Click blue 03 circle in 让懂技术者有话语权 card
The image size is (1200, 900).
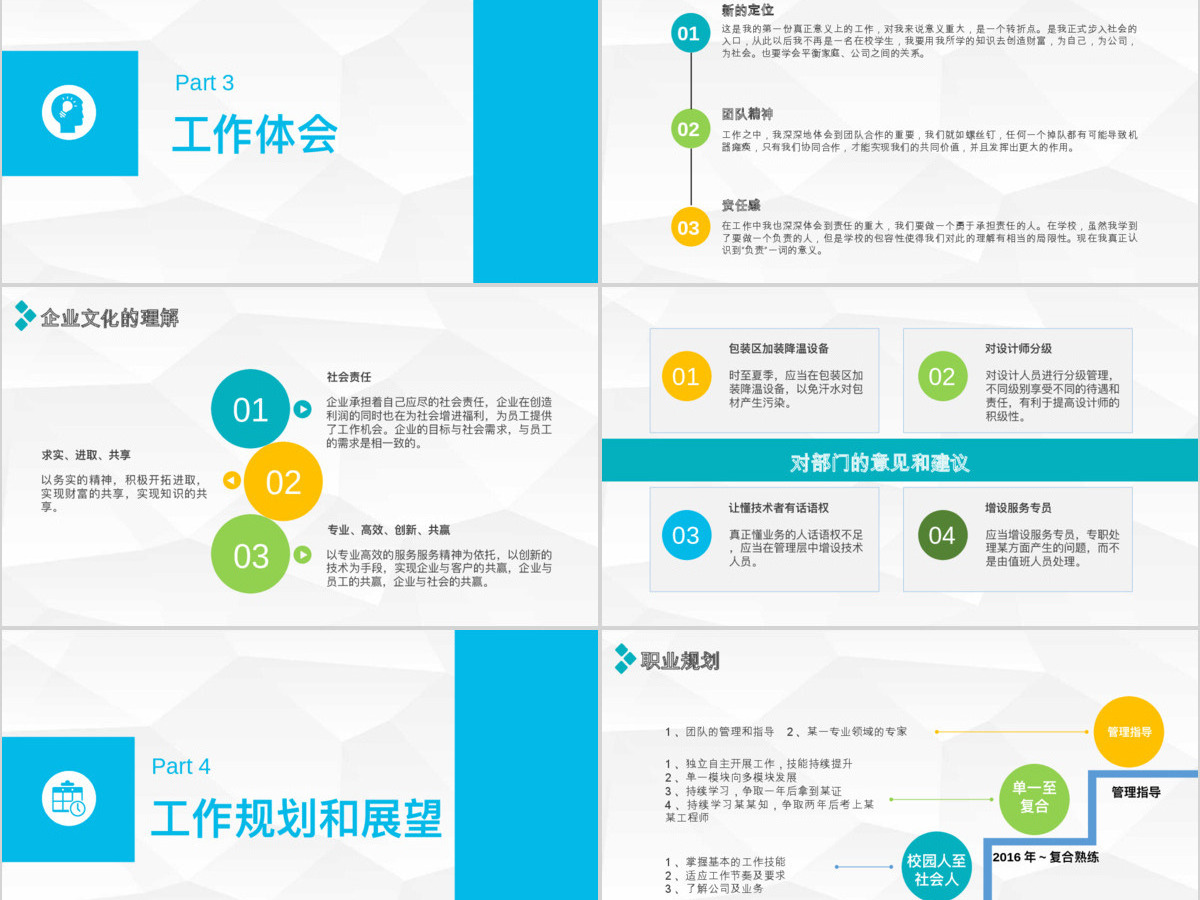tap(686, 535)
